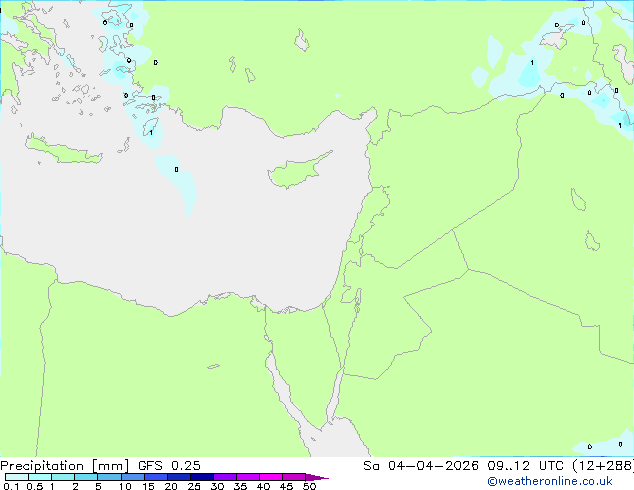634x490 pixels.
Task: Pick the 40–45 mm magenta legend swatch
Action: 271,477
